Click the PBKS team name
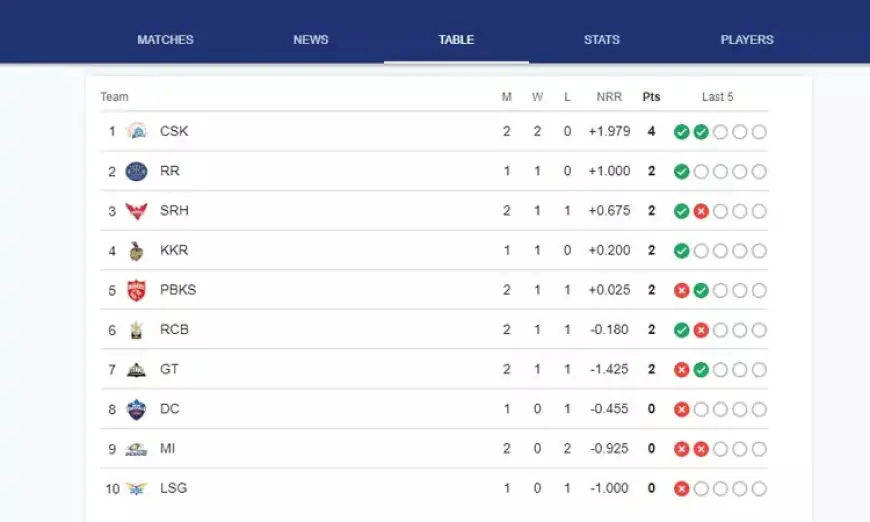 point(177,290)
